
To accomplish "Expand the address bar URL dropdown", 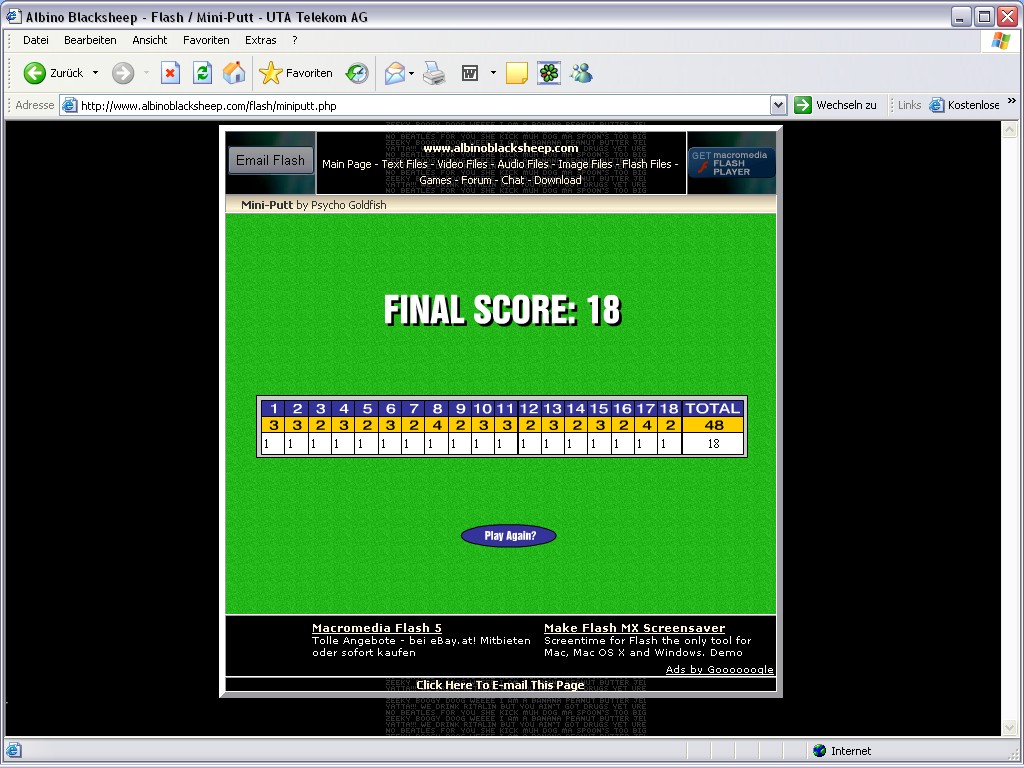I will (x=779, y=105).
